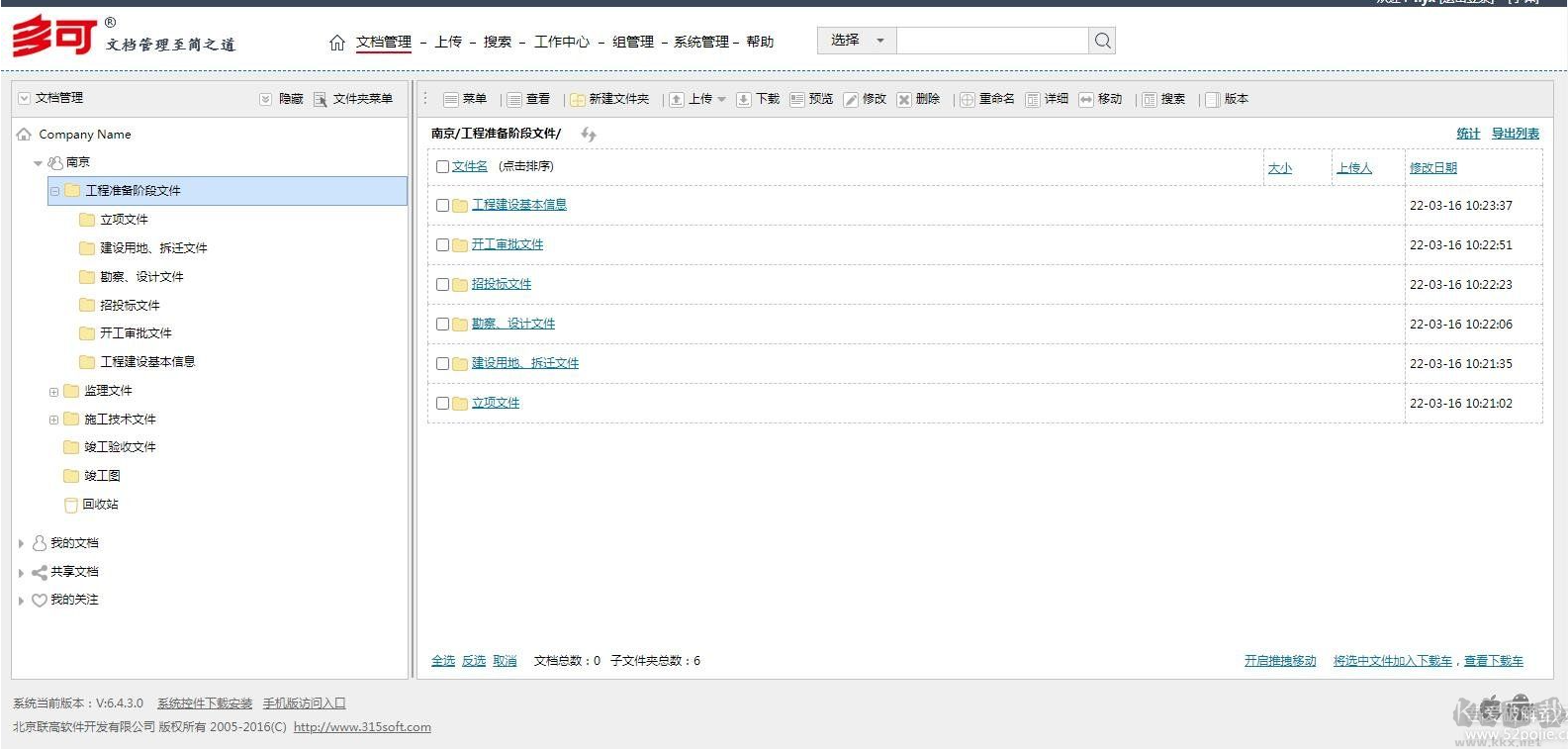1568x749 pixels.
Task: Open 搜索 in top navigation
Action: [498, 42]
